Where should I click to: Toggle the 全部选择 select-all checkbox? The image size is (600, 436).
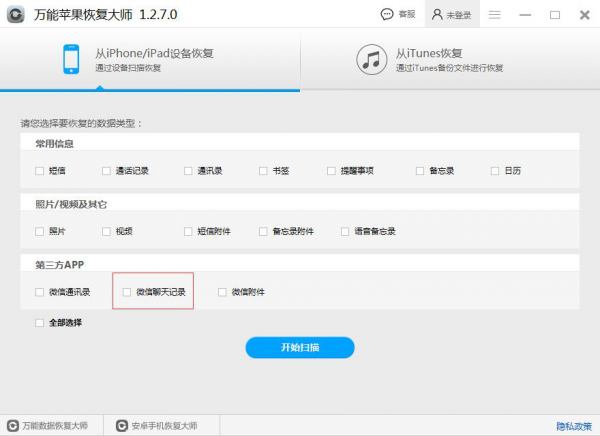pos(39,323)
